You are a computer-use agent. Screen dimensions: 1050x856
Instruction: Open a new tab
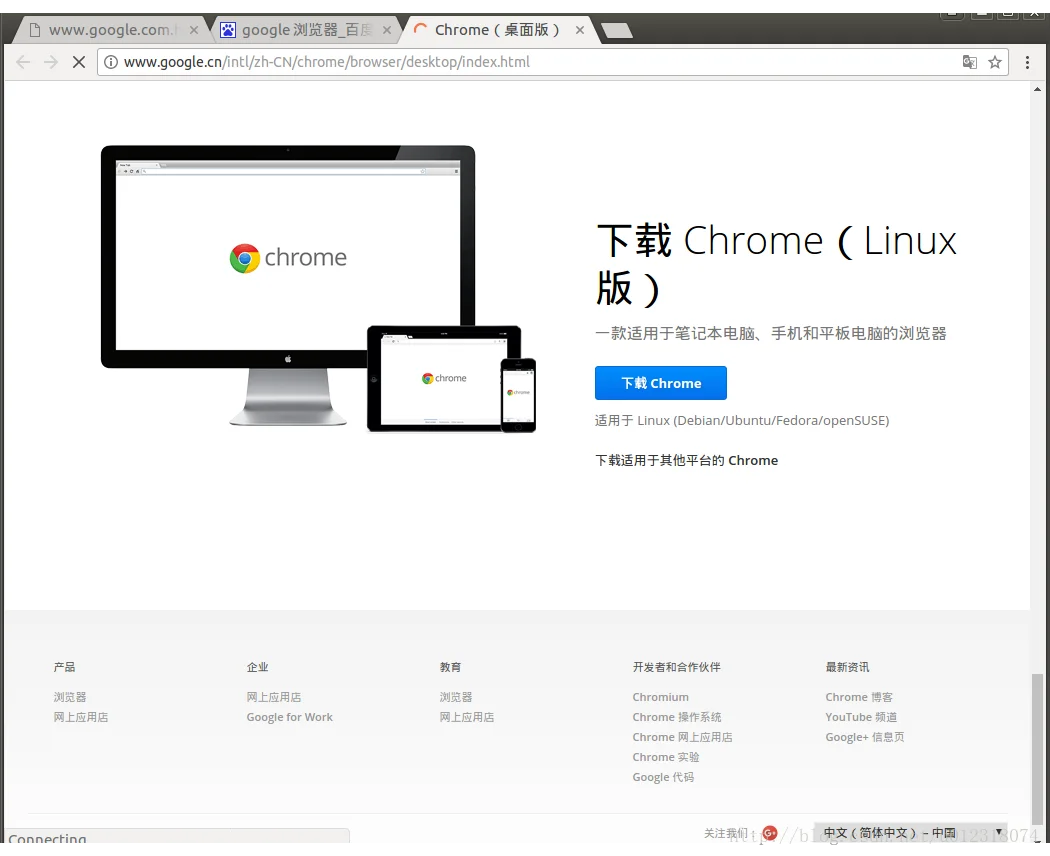point(617,30)
